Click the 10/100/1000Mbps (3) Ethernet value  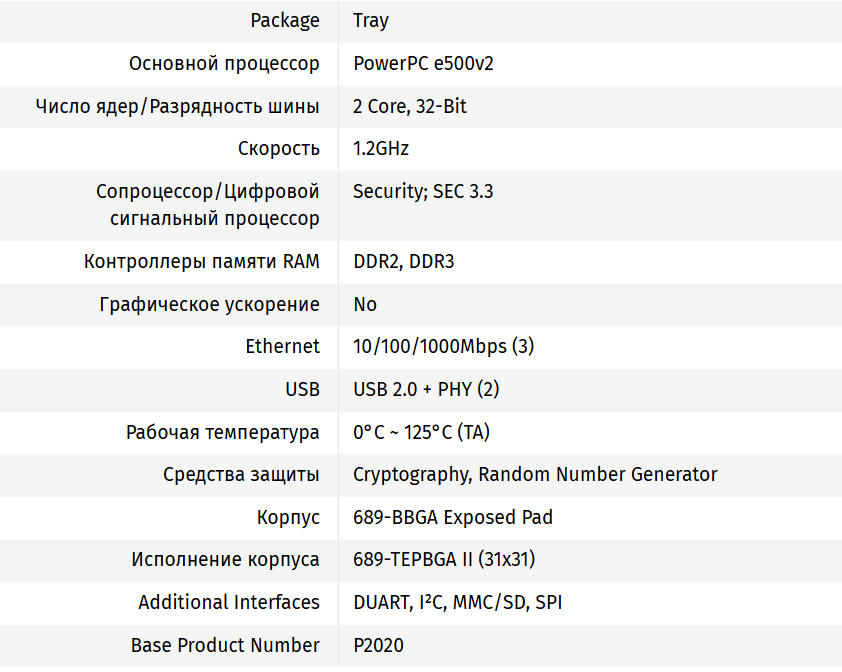[444, 347]
